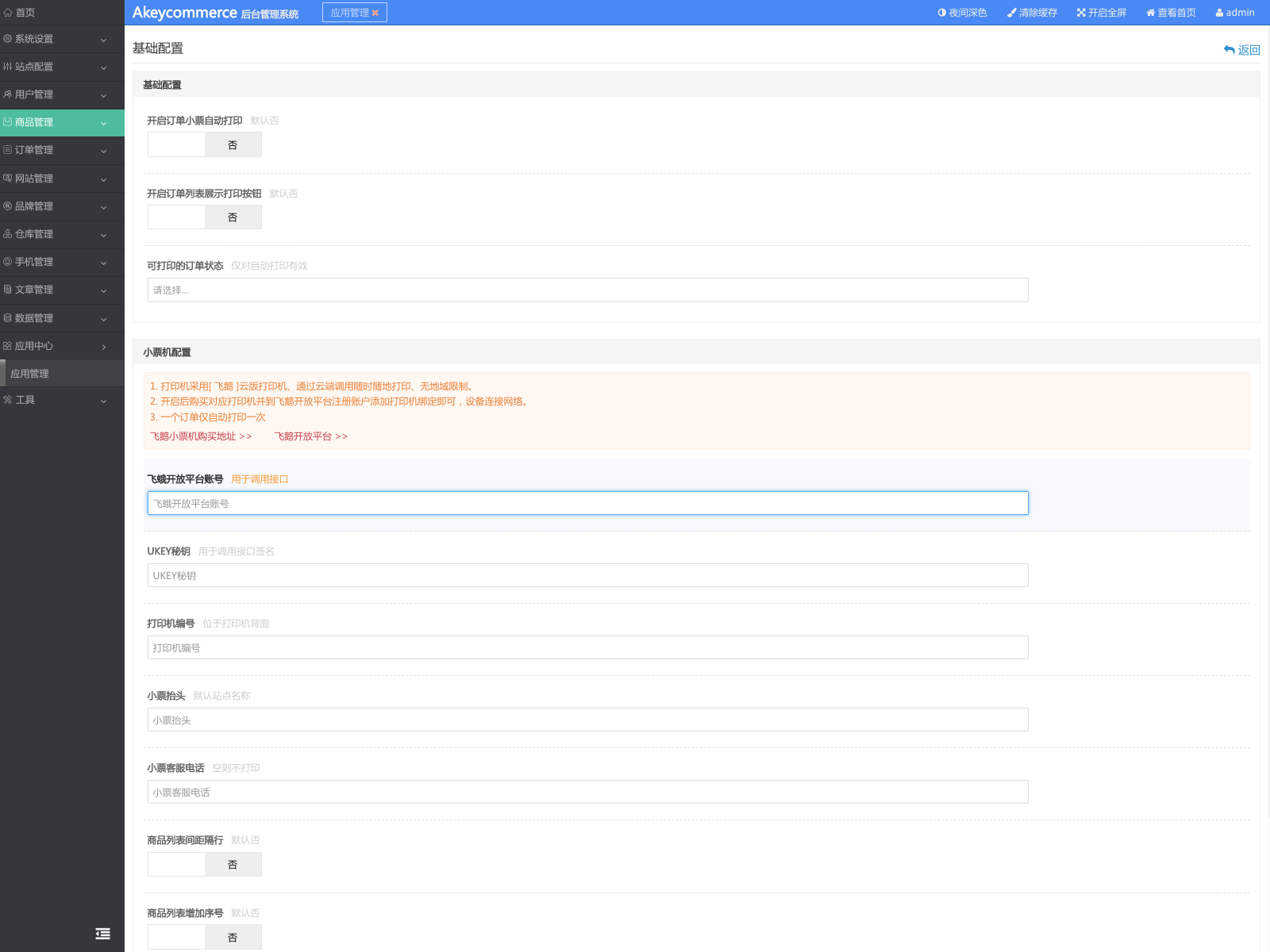Image resolution: width=1270 pixels, height=952 pixels.
Task: Click 清除缓存 button
Action: pyautogui.click(x=1032, y=13)
